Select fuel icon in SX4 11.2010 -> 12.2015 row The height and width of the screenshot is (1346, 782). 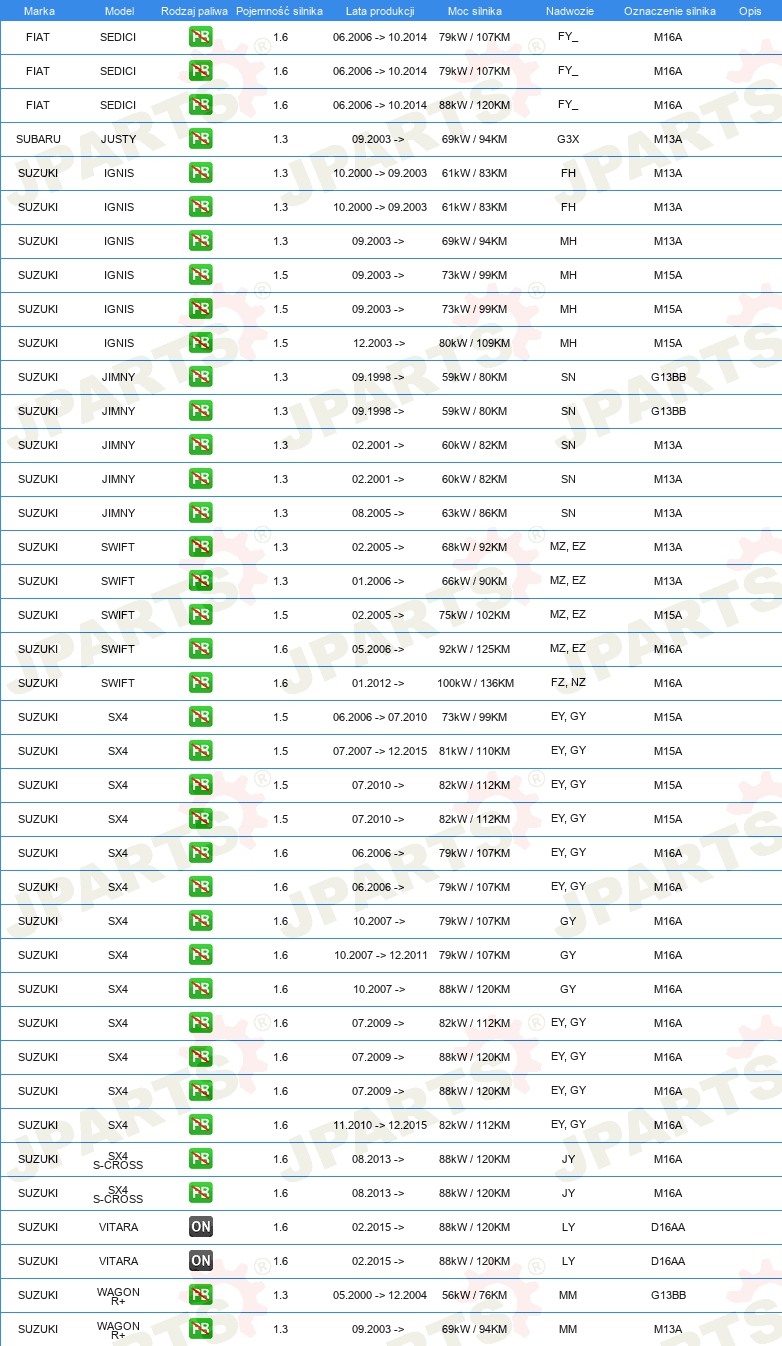tap(201, 1125)
